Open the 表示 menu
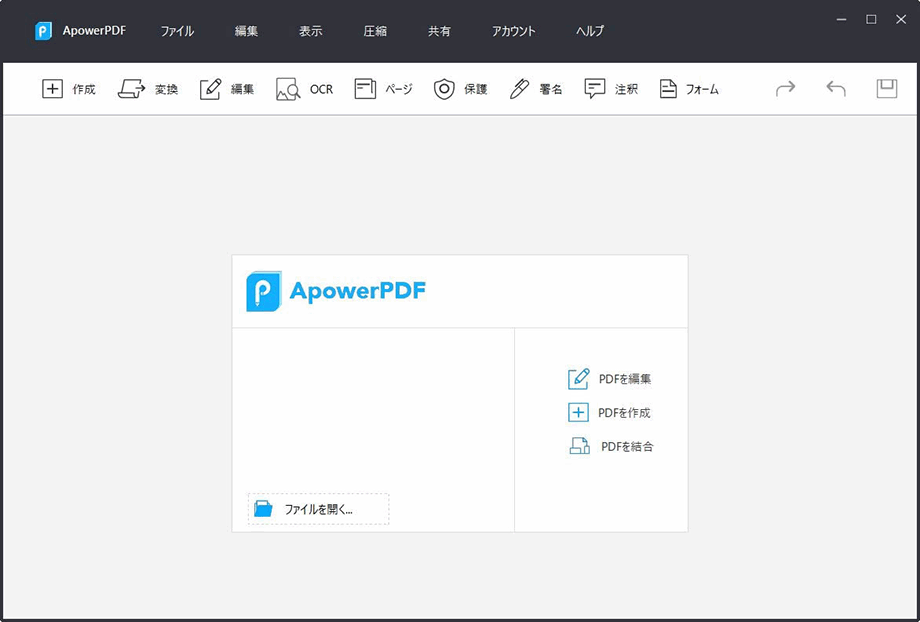The width and height of the screenshot is (920, 622). (x=310, y=32)
